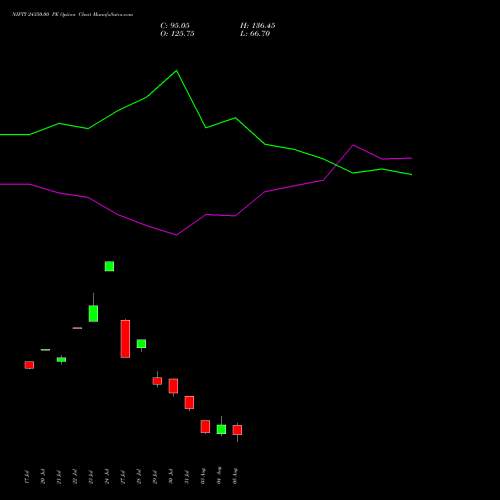The image size is (500, 500).
Task: Click the peak of the green indicator line
Action: click(176, 71)
